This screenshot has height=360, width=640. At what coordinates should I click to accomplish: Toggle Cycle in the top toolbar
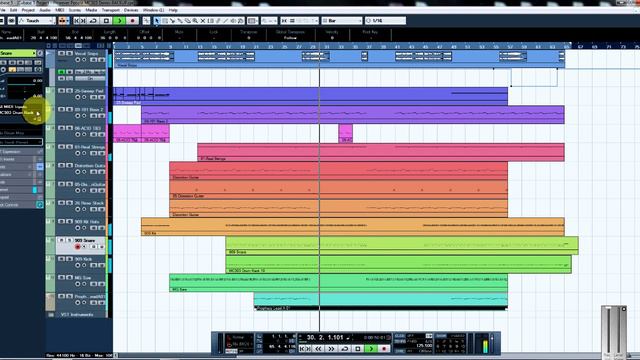click(93, 20)
